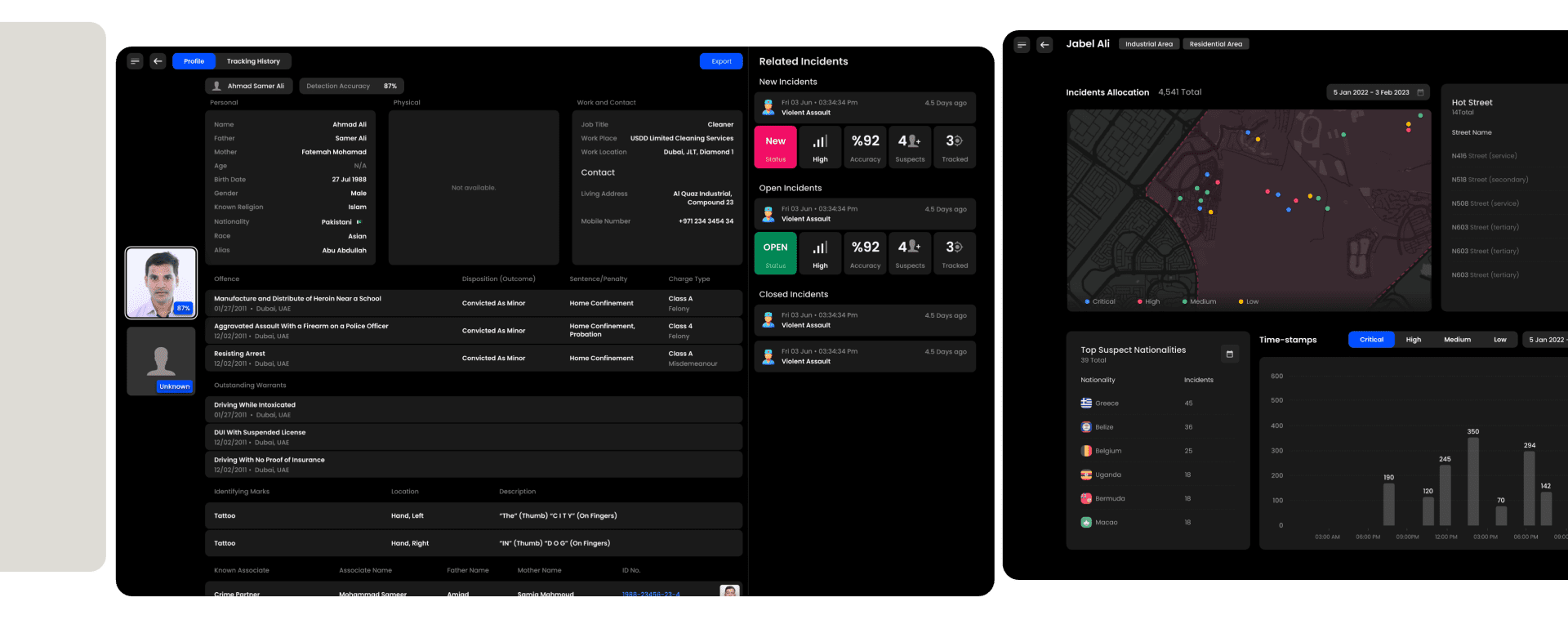
Task: Switch time-stamps filter to High
Action: (1413, 340)
